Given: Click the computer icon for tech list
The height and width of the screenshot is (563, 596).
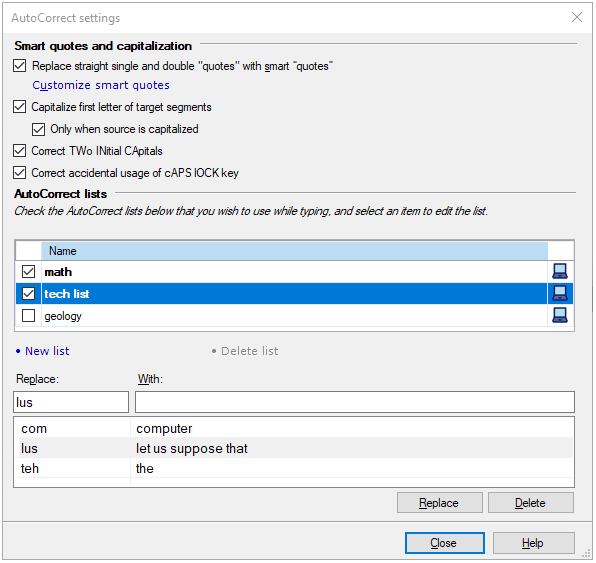Looking at the screenshot, I should click(560, 293).
